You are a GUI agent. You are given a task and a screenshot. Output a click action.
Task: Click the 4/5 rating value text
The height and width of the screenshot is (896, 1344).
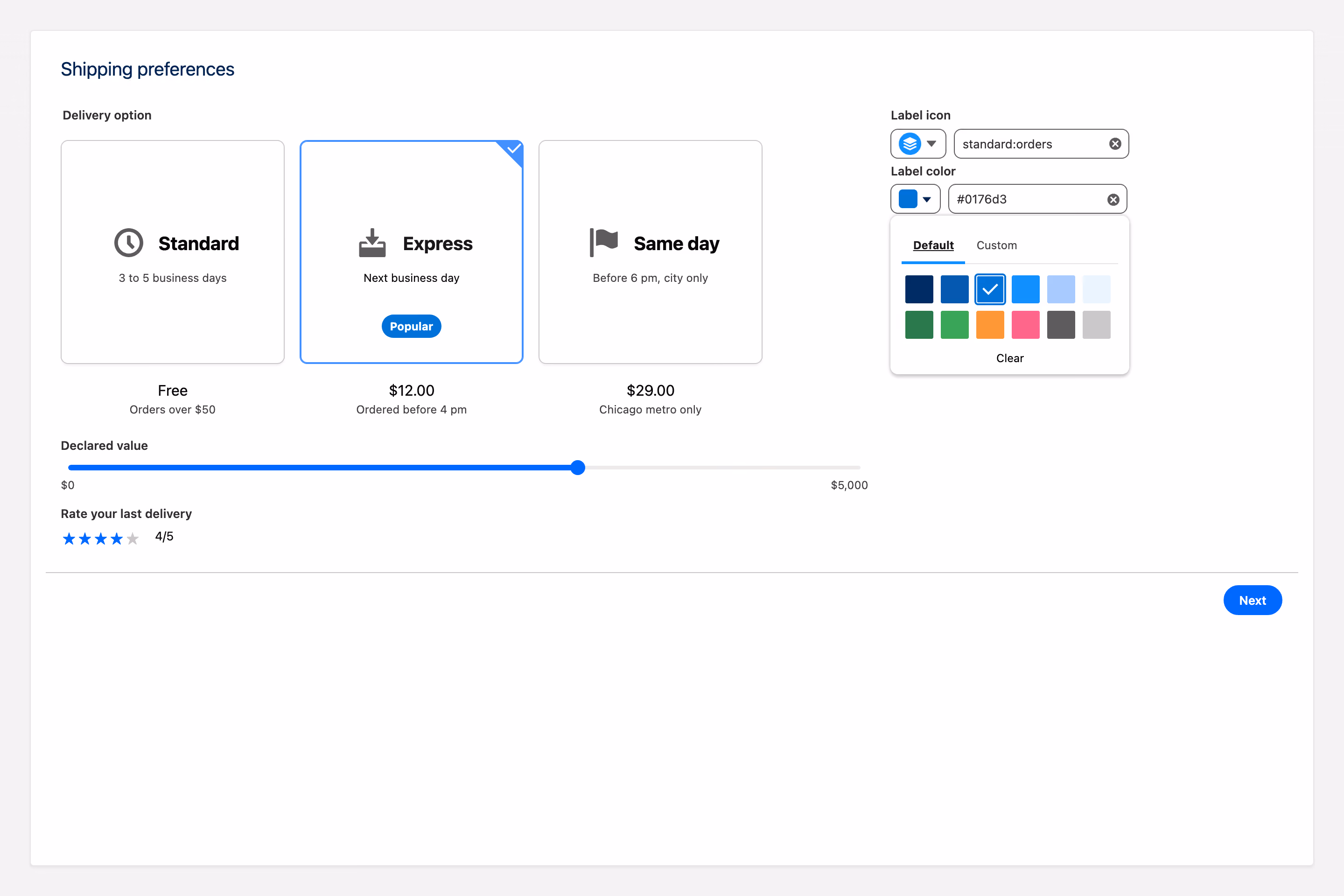(164, 537)
